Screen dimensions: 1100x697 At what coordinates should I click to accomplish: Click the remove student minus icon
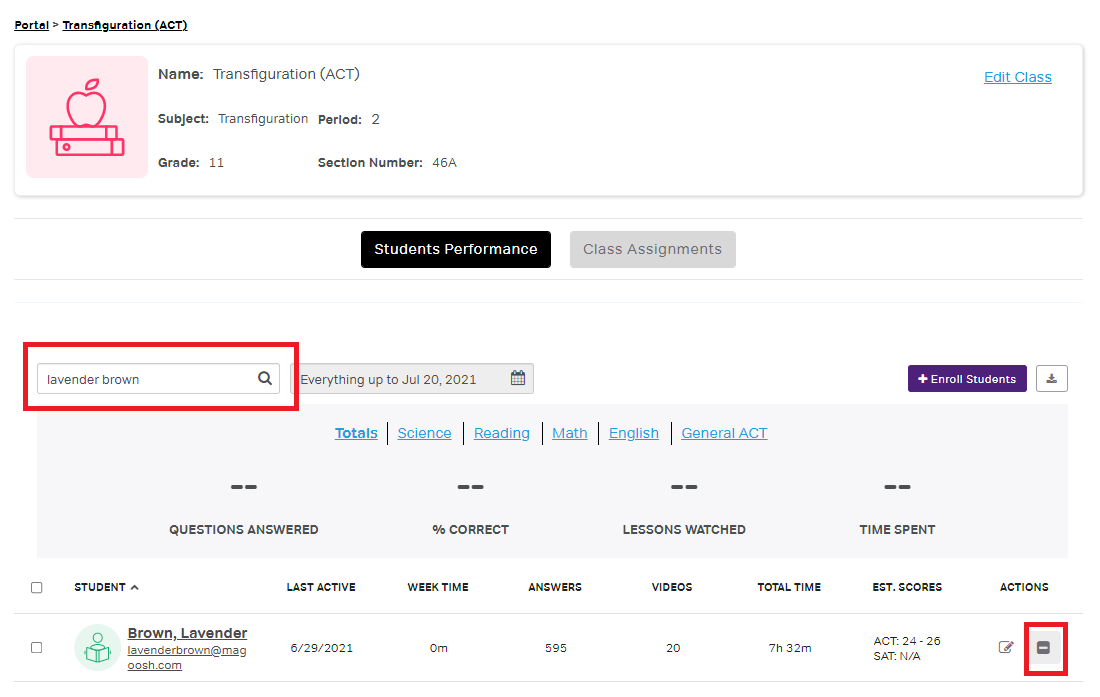pos(1043,648)
